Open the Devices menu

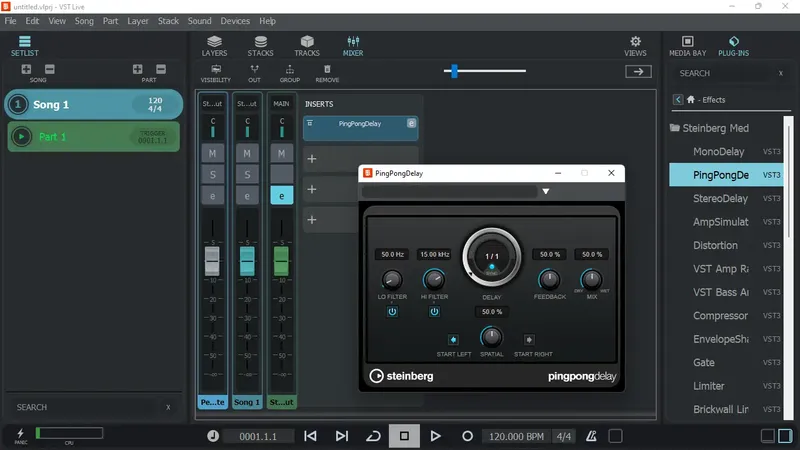(235, 21)
